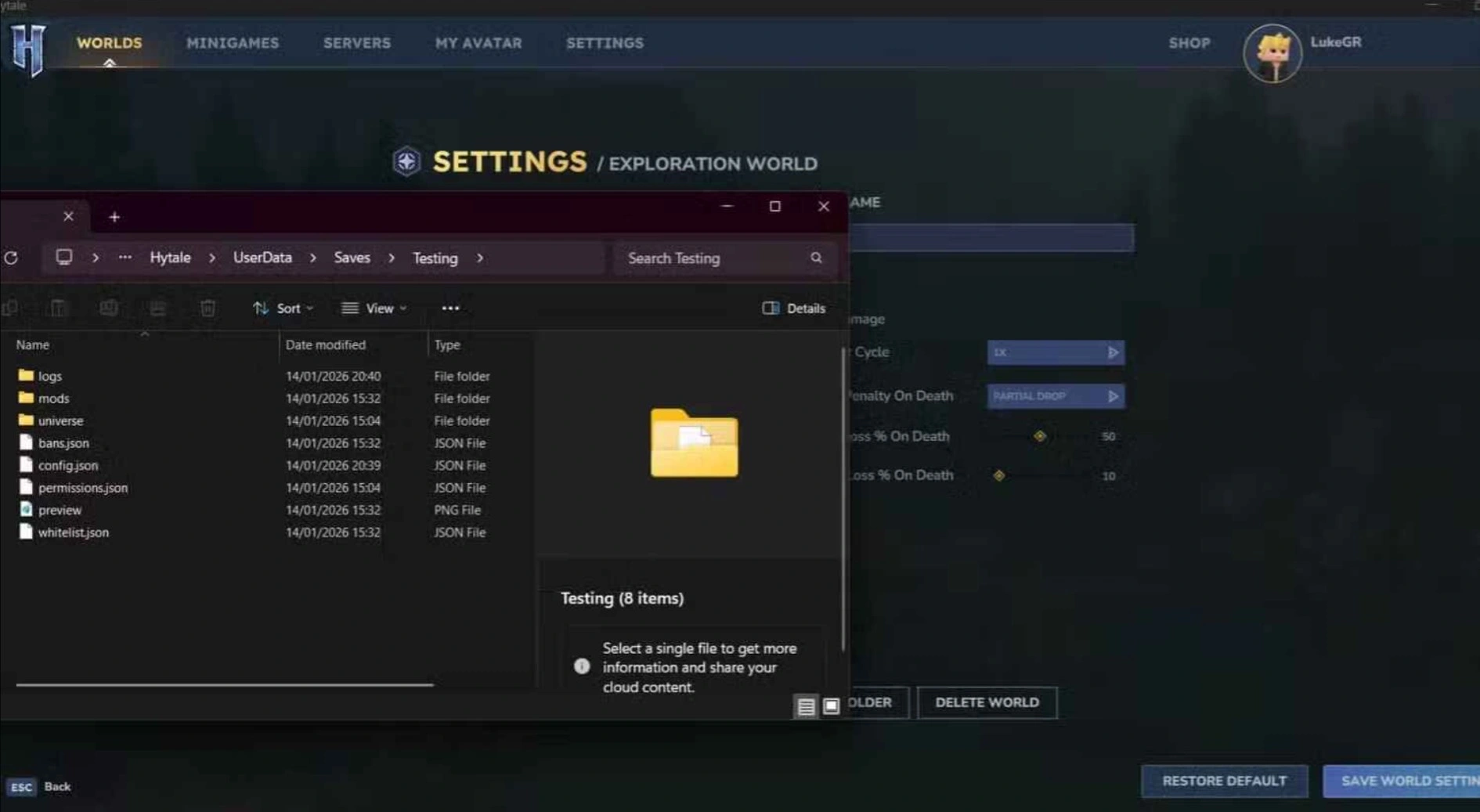1480x812 pixels.
Task: Open the Sort dropdown
Action: click(283, 309)
